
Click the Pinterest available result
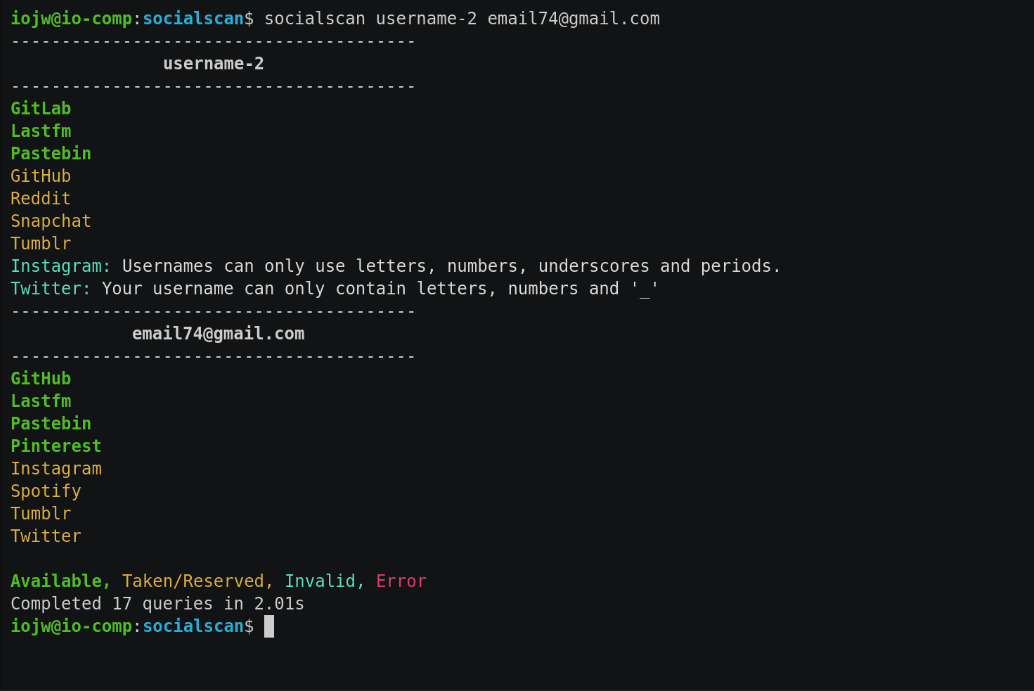(x=56, y=446)
